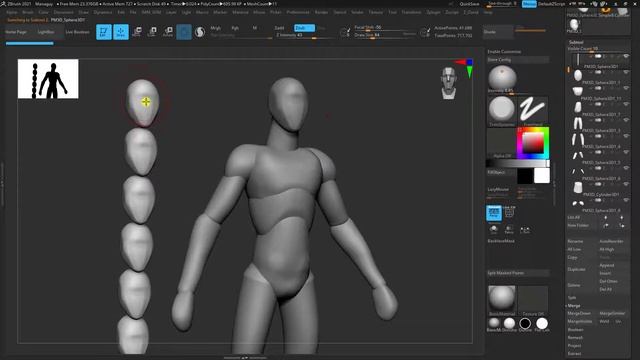The image size is (640, 360).
Task: Click the XYZ axis orientation gizmo
Action: [466, 69]
